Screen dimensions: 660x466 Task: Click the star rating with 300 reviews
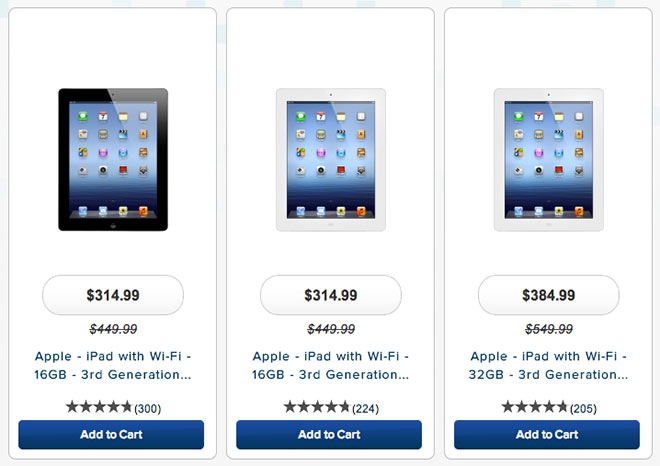[x=99, y=407]
